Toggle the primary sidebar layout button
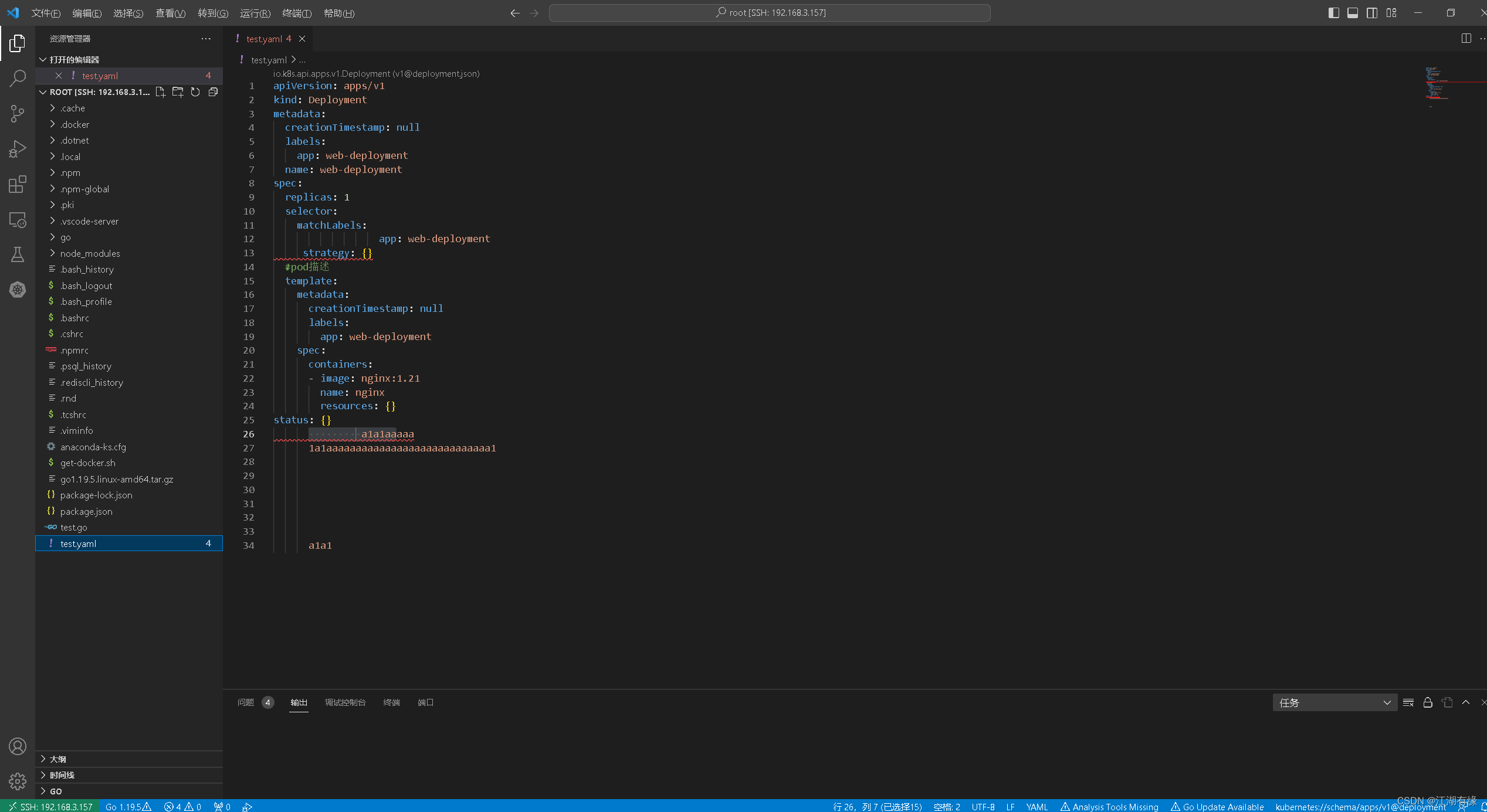1487x812 pixels. 1333,13
